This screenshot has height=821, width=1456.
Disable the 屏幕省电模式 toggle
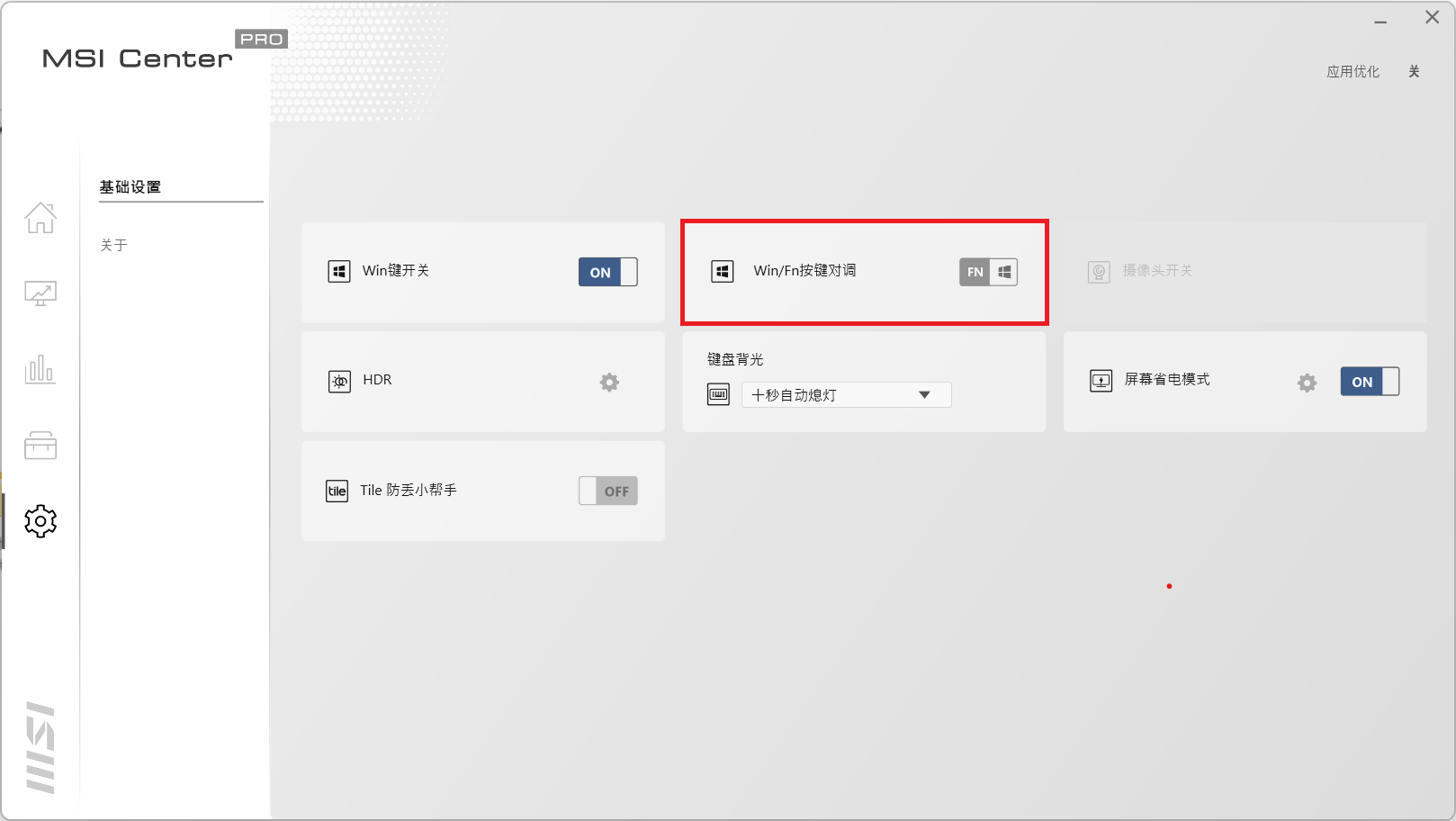[x=1369, y=382]
